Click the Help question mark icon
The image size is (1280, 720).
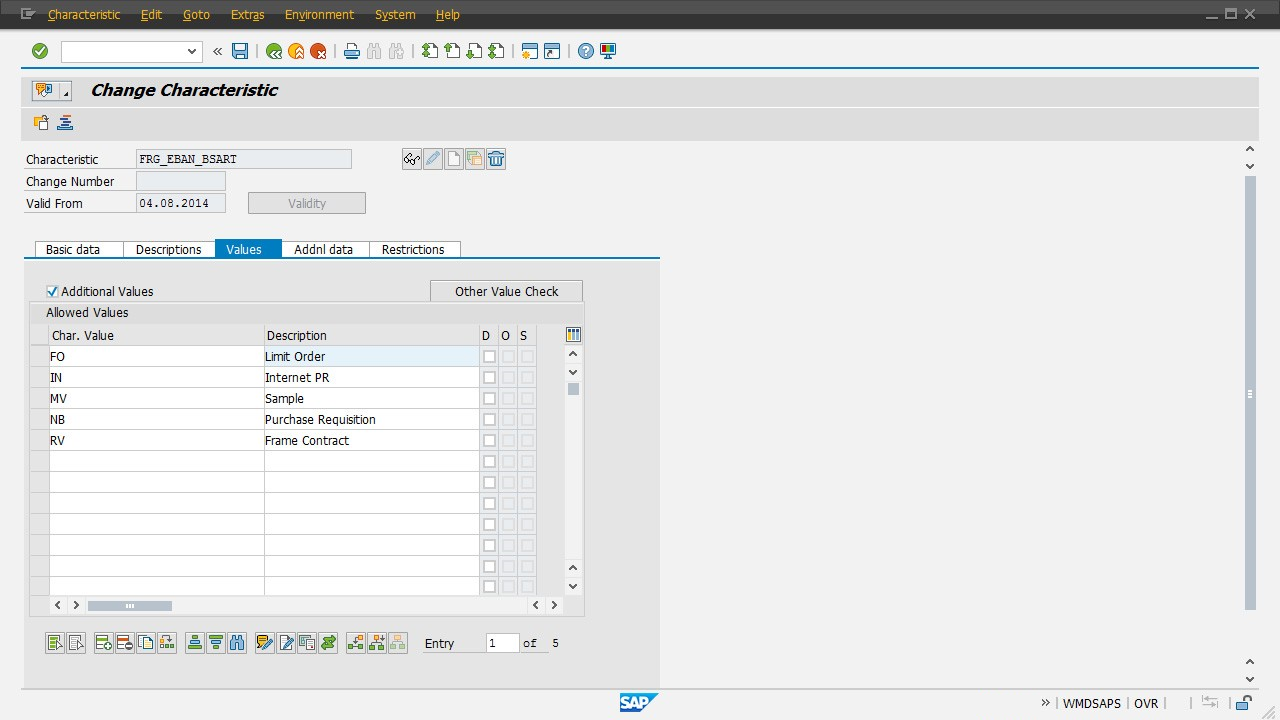coord(586,51)
